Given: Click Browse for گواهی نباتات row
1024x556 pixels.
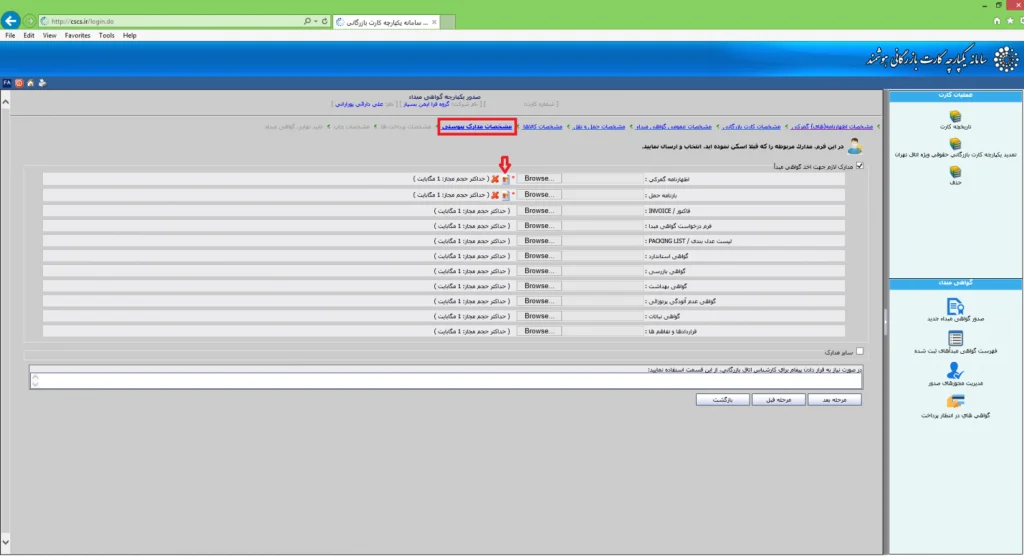Looking at the screenshot, I should (539, 316).
